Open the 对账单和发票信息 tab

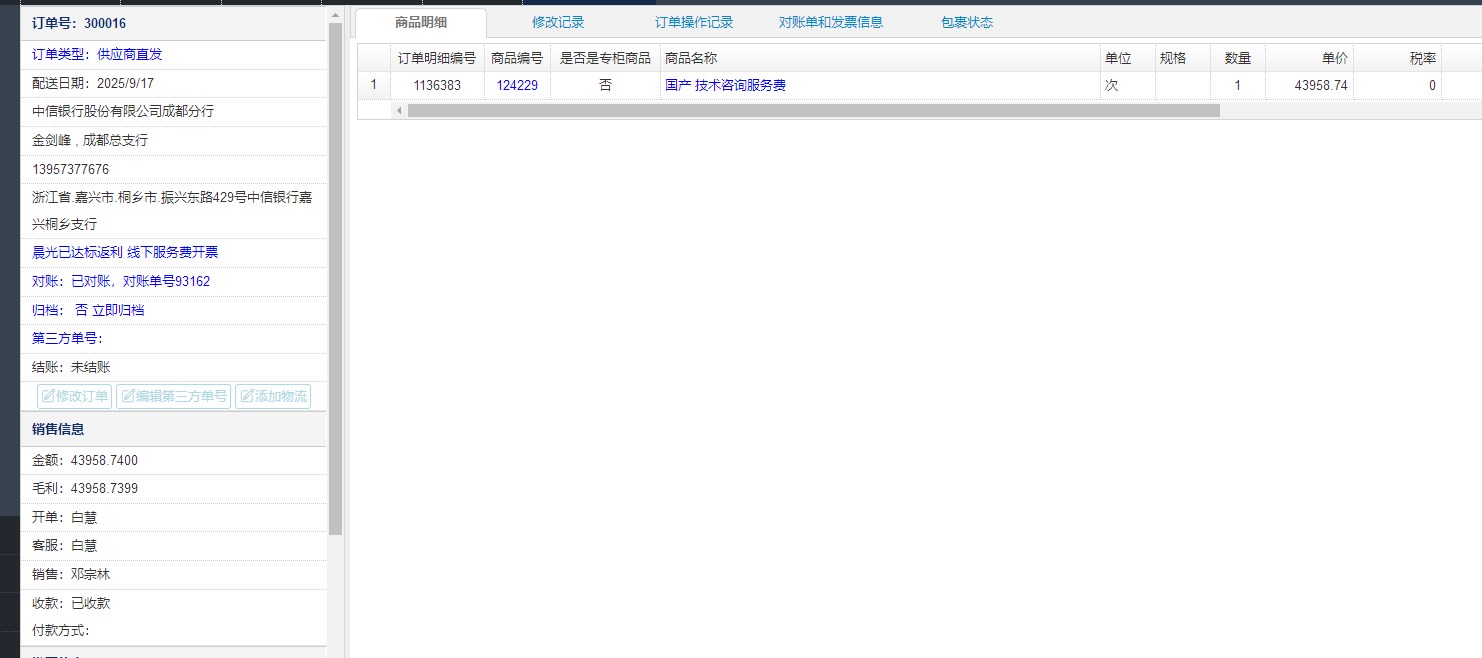tap(831, 22)
